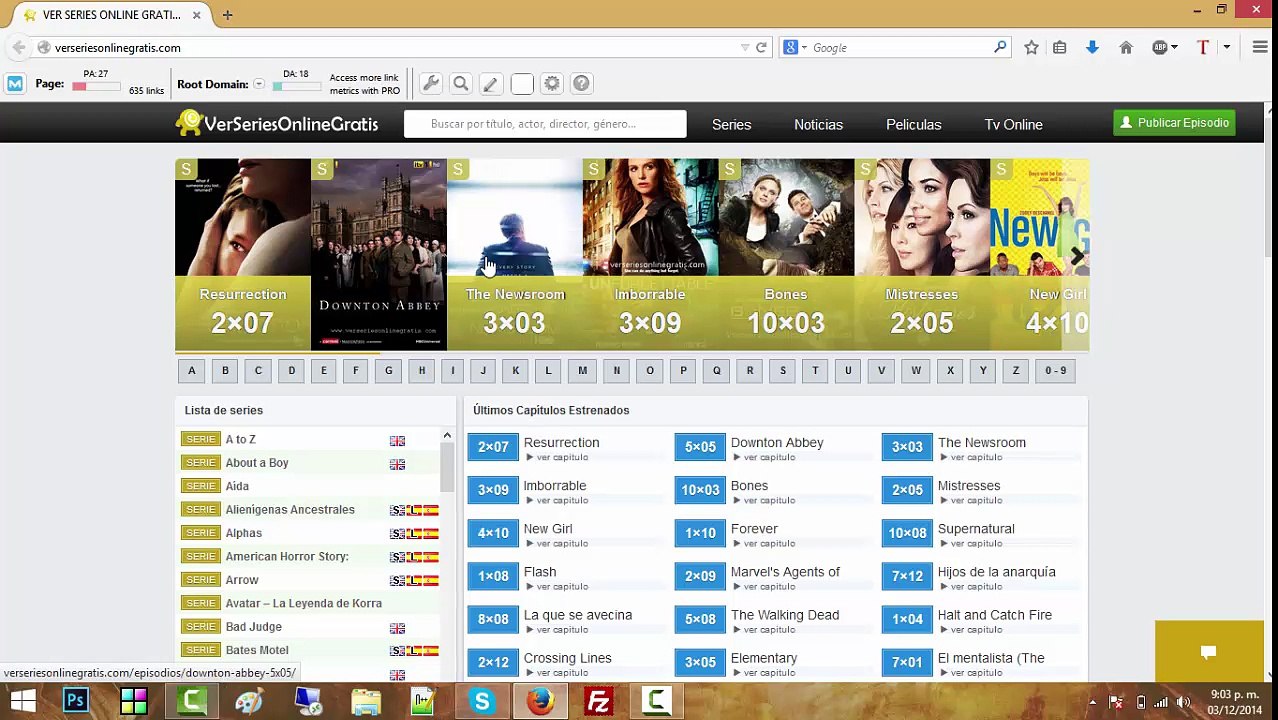This screenshot has height=720, width=1278.
Task: Click the DA domain authority bar
Action: pos(296,87)
